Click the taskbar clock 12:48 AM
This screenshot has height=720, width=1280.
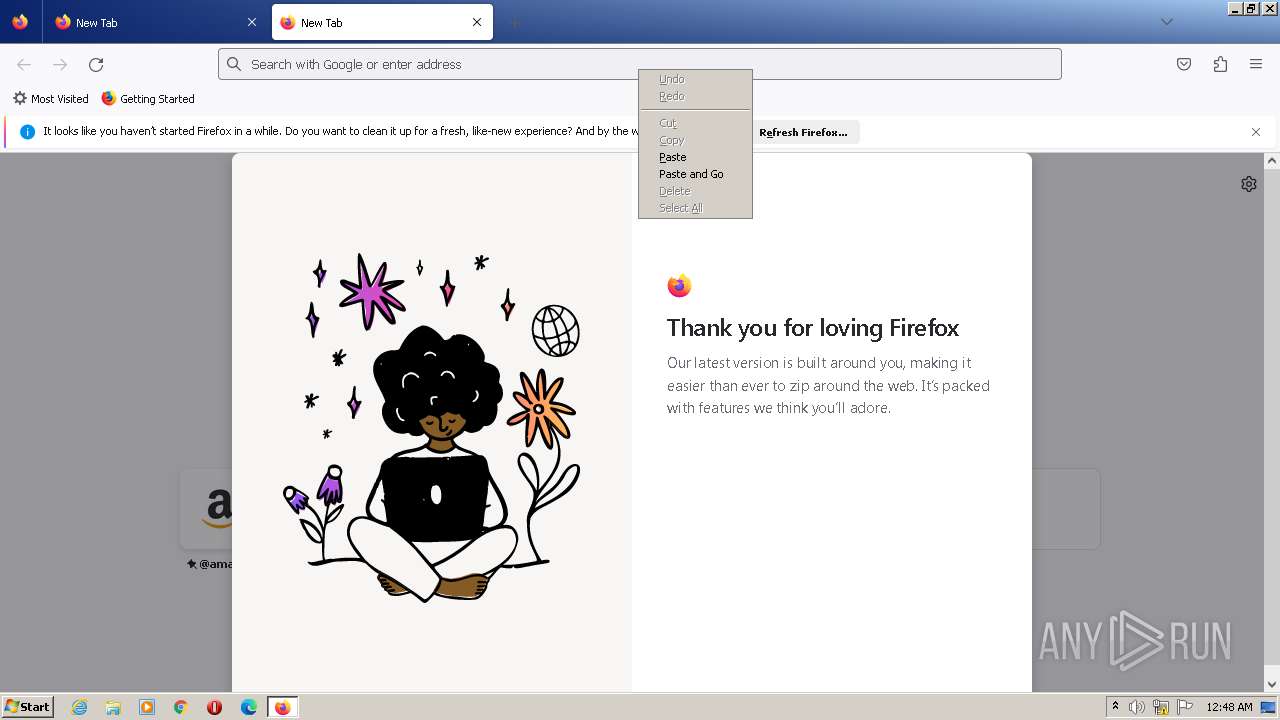coord(1229,707)
